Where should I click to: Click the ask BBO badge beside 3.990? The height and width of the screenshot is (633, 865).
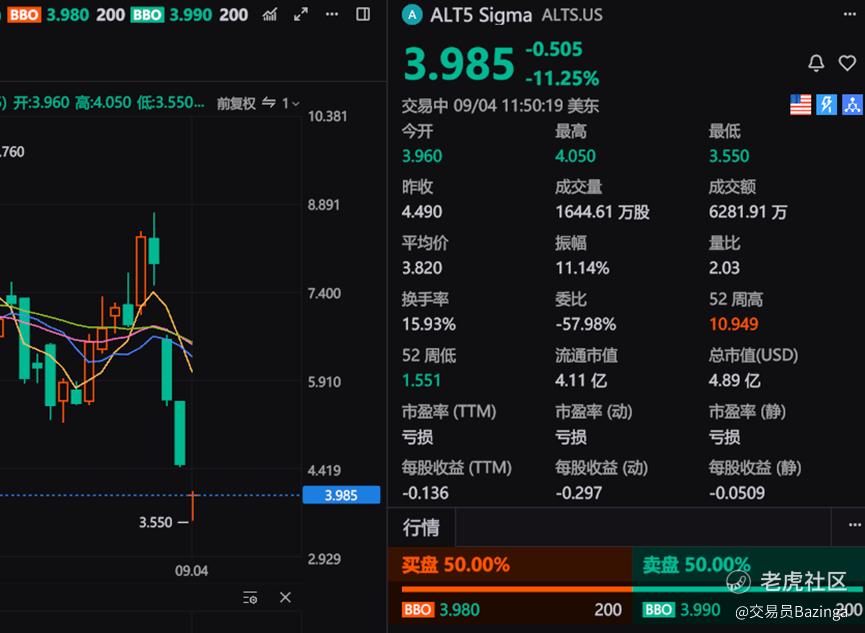658,610
